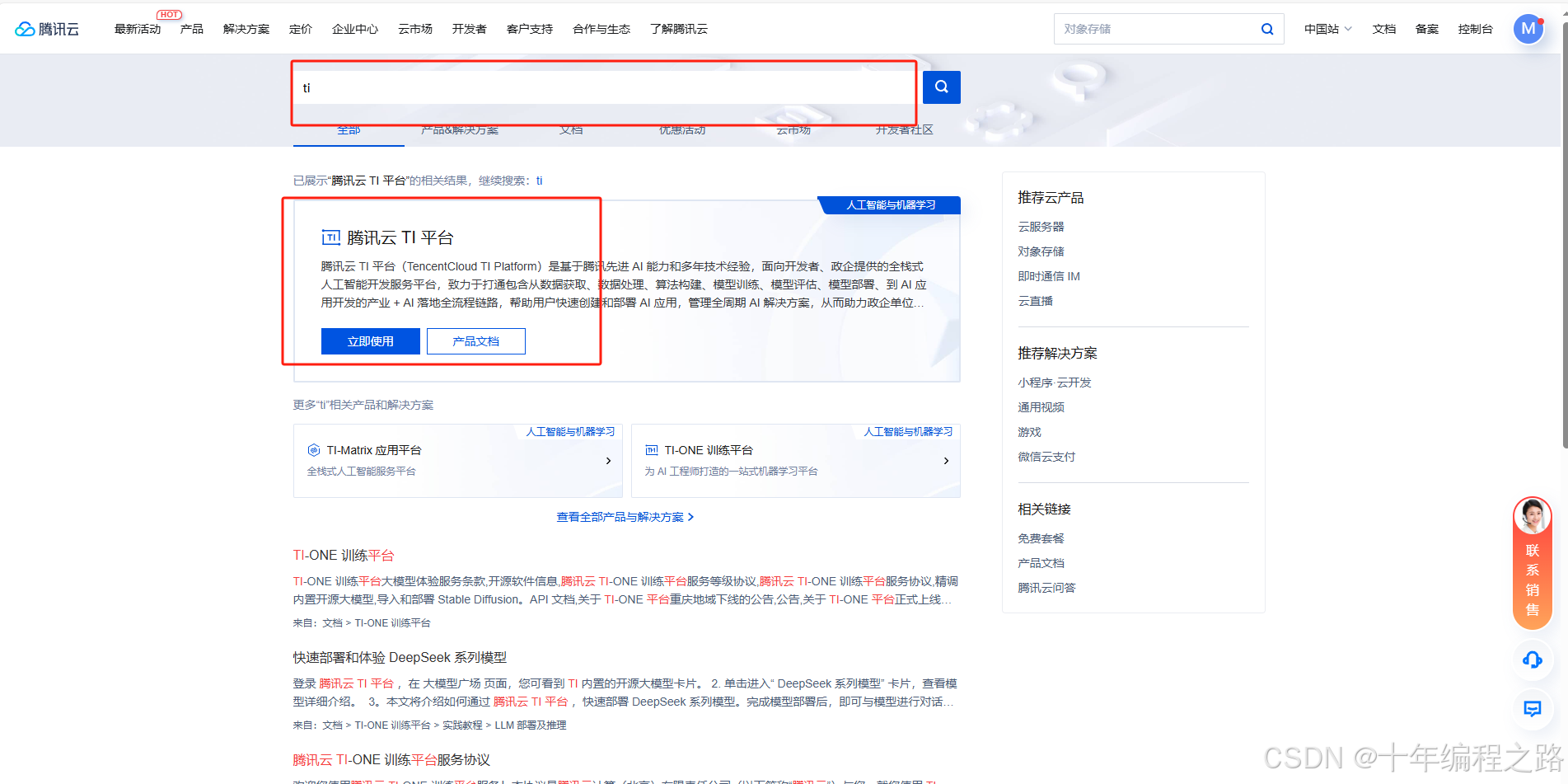This screenshot has width=1568, height=784.
Task: Open 客户支持 menu
Action: coord(530,29)
